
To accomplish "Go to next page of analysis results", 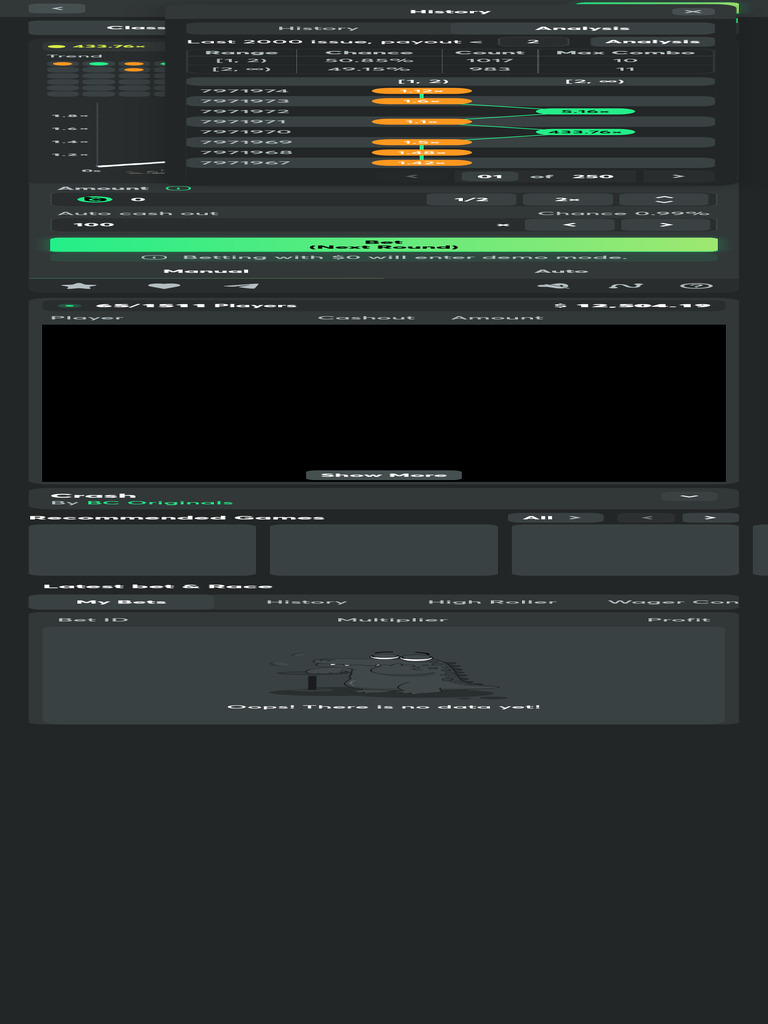I will click(678, 176).
